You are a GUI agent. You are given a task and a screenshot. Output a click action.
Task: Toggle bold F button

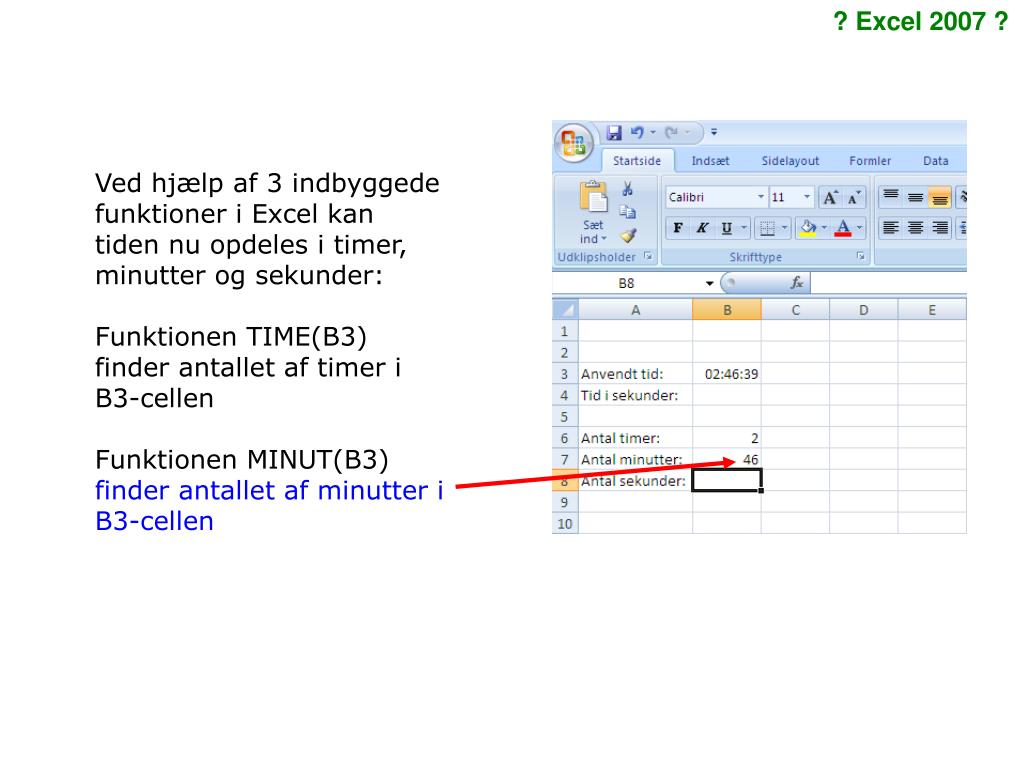(x=678, y=228)
